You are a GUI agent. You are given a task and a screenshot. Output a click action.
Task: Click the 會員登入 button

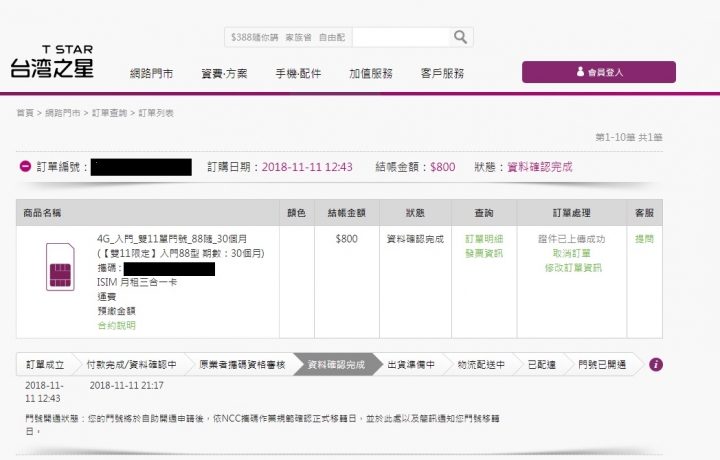599,72
